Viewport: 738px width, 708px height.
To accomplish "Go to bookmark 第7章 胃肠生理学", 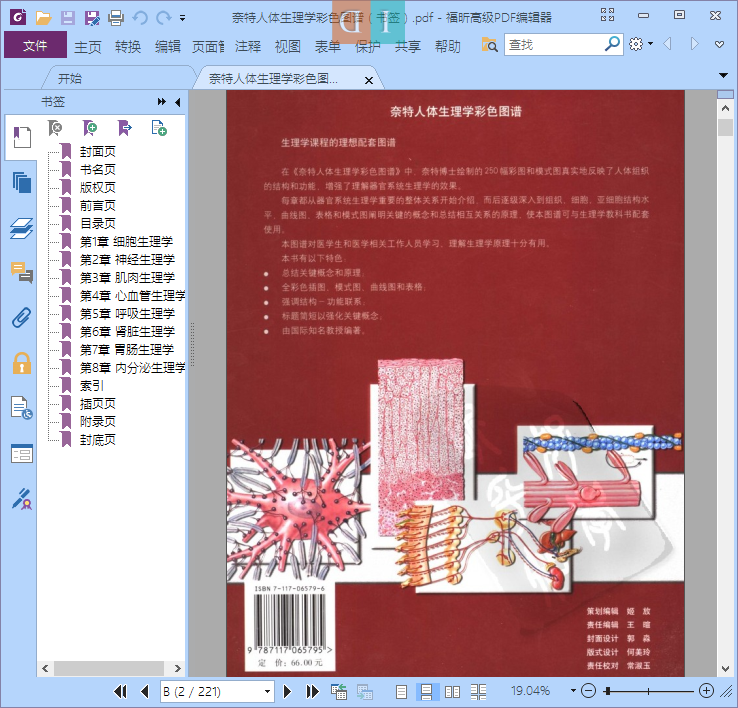I will click(127, 349).
